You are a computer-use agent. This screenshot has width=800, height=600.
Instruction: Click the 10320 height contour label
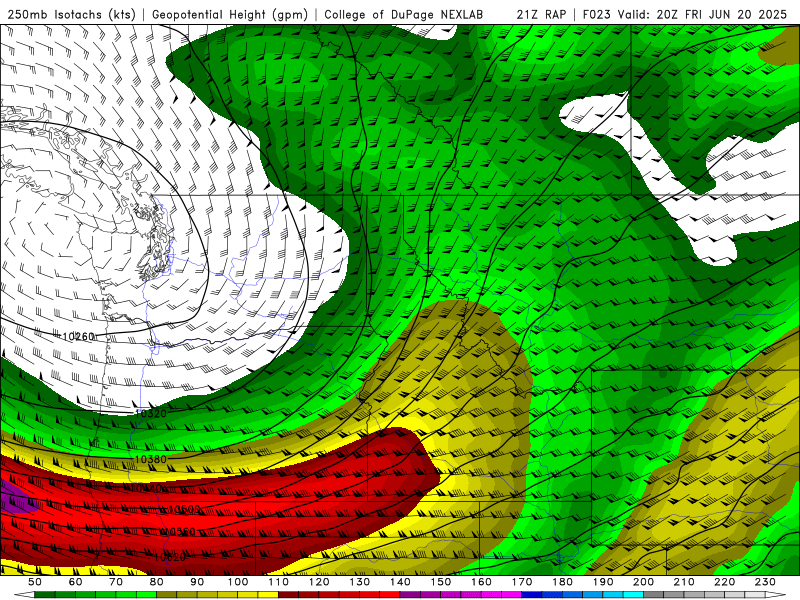pos(150,414)
